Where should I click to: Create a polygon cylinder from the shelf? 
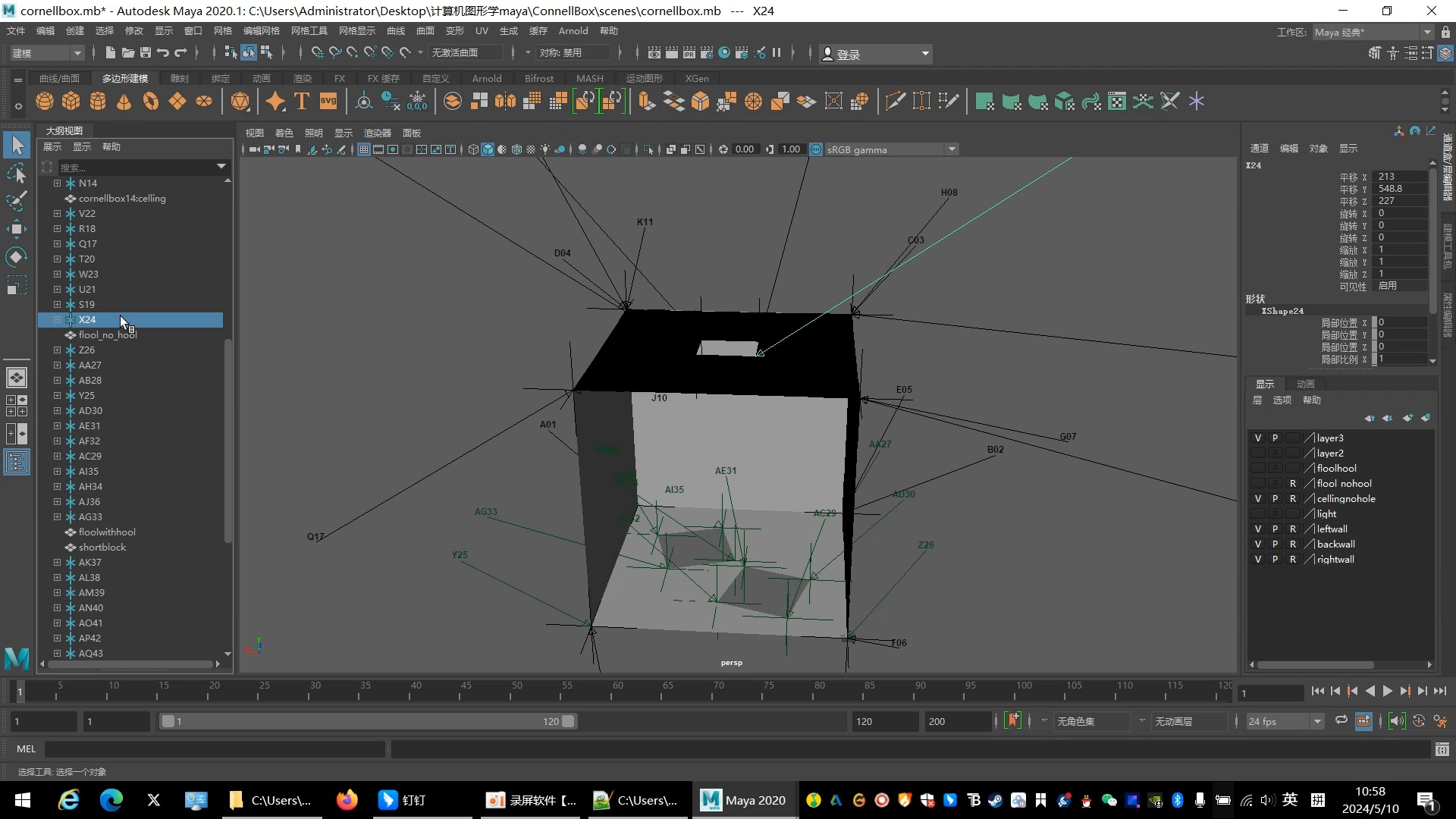coord(98,101)
